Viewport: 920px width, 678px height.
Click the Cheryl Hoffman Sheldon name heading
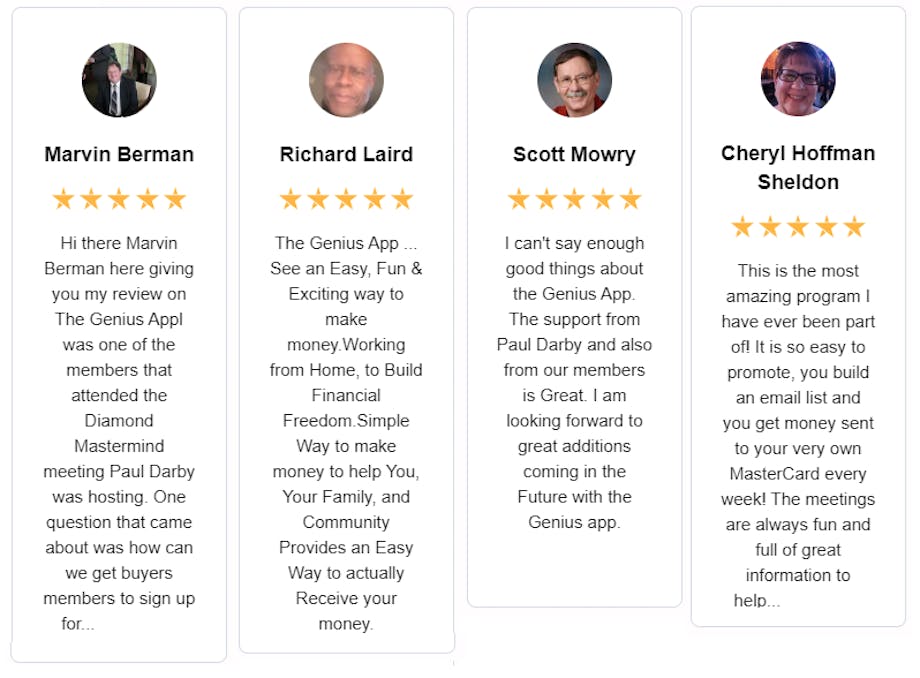798,167
